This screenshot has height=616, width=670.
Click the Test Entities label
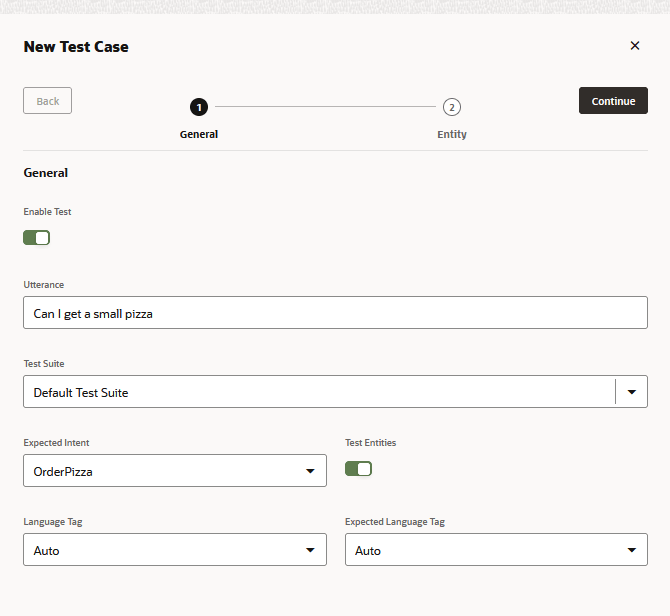(x=371, y=442)
